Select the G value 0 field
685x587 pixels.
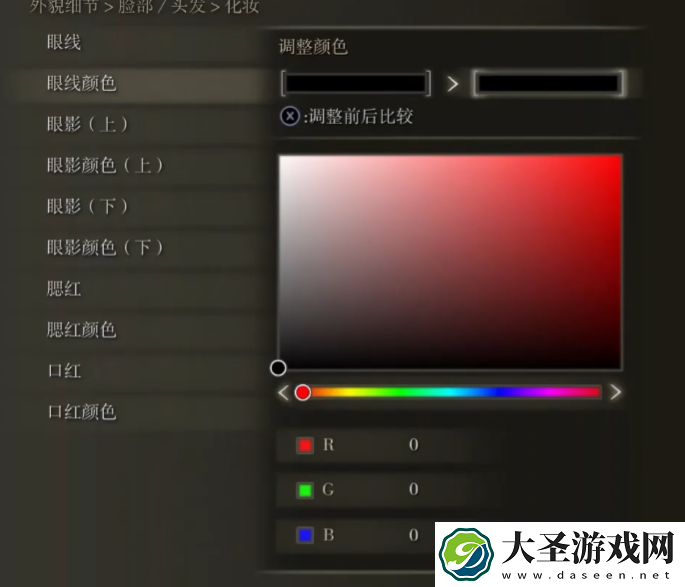[413, 489]
